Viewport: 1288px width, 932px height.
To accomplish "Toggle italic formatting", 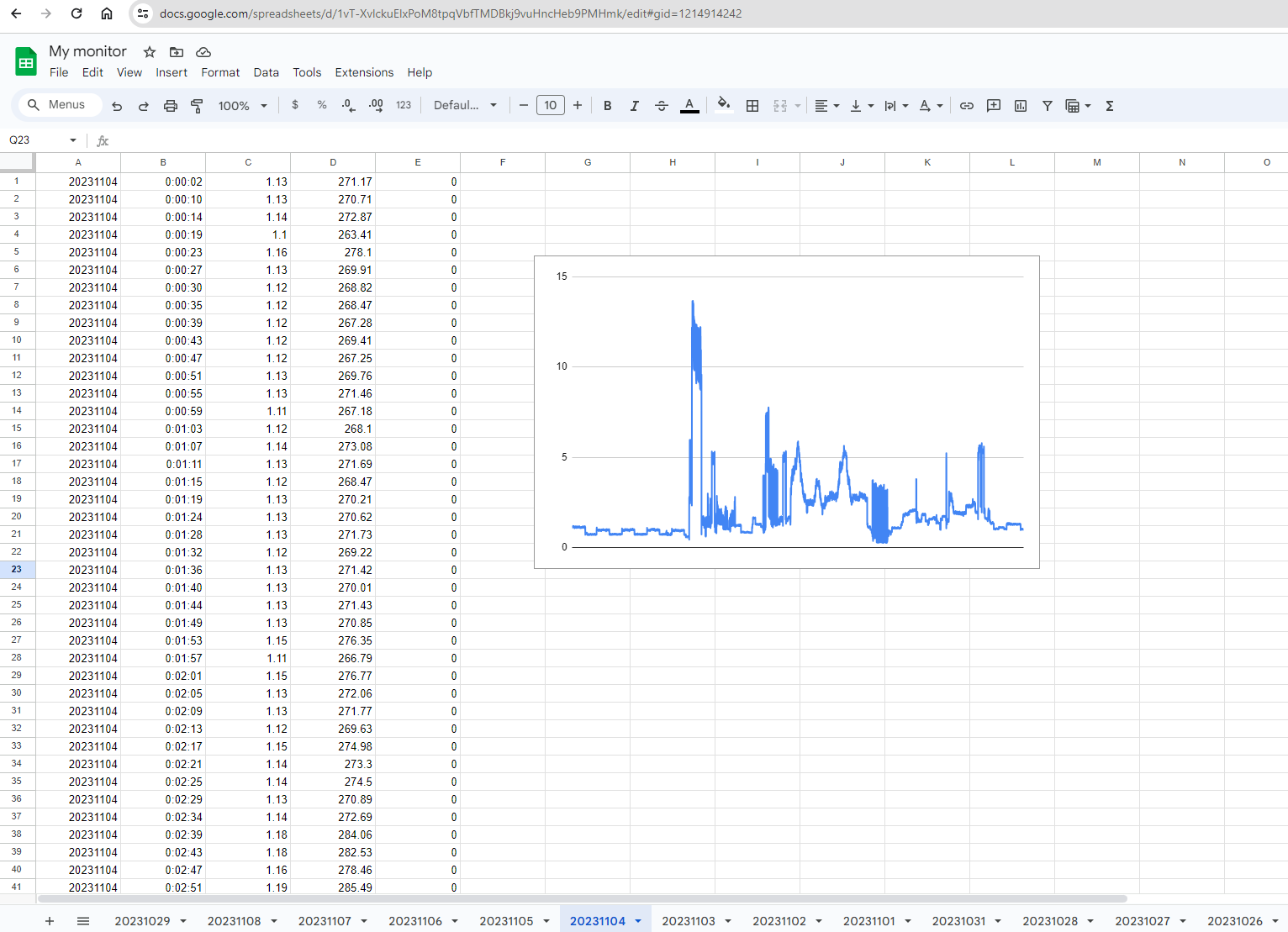I will [x=635, y=105].
